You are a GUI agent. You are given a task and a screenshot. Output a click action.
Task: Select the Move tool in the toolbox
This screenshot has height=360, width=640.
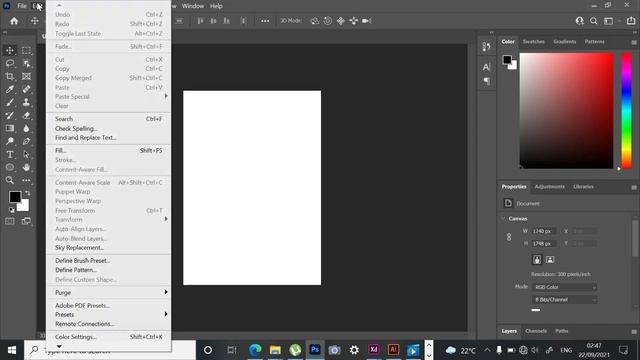pos(10,50)
